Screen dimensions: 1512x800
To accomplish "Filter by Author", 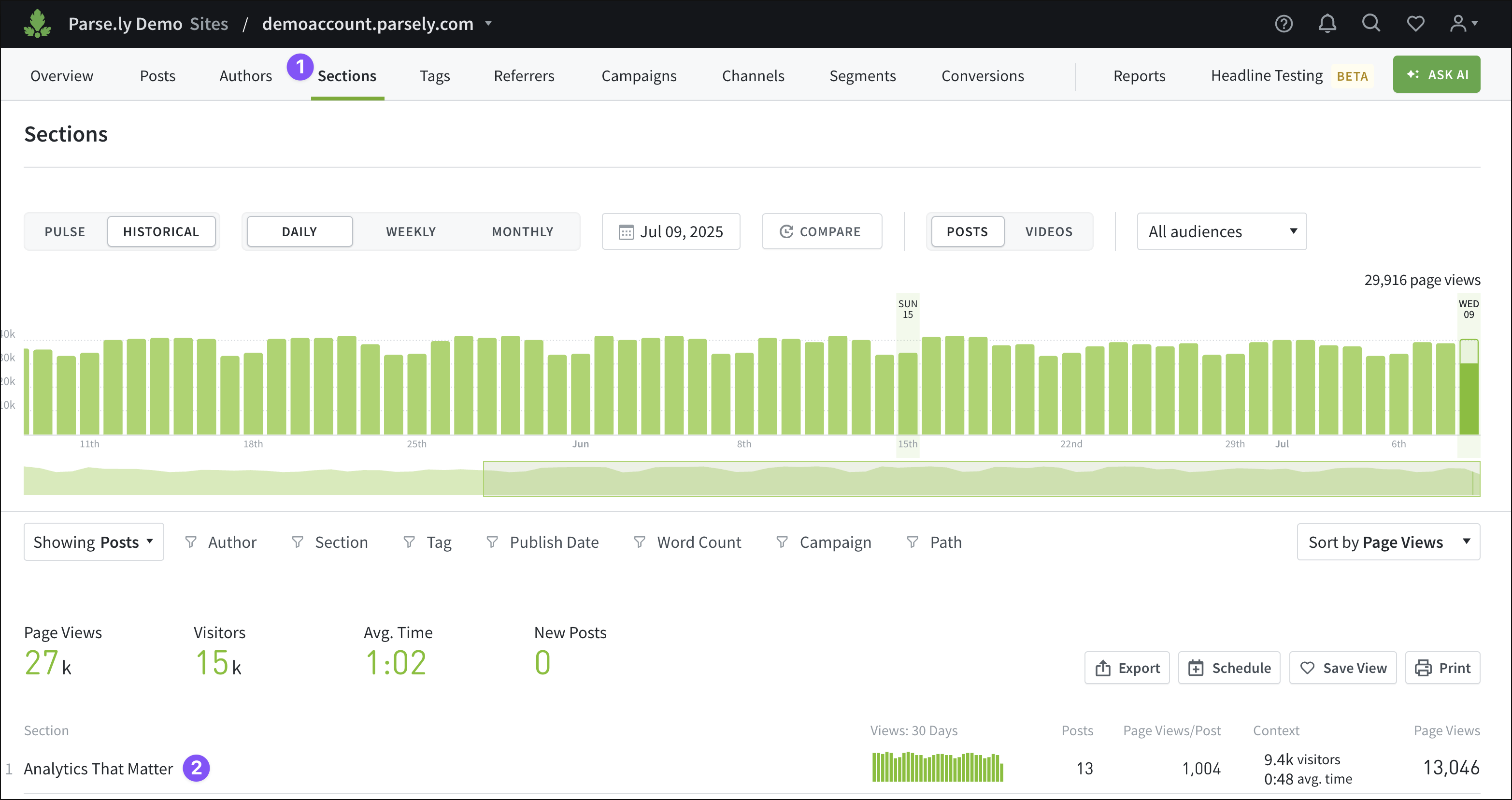I will coord(221,542).
